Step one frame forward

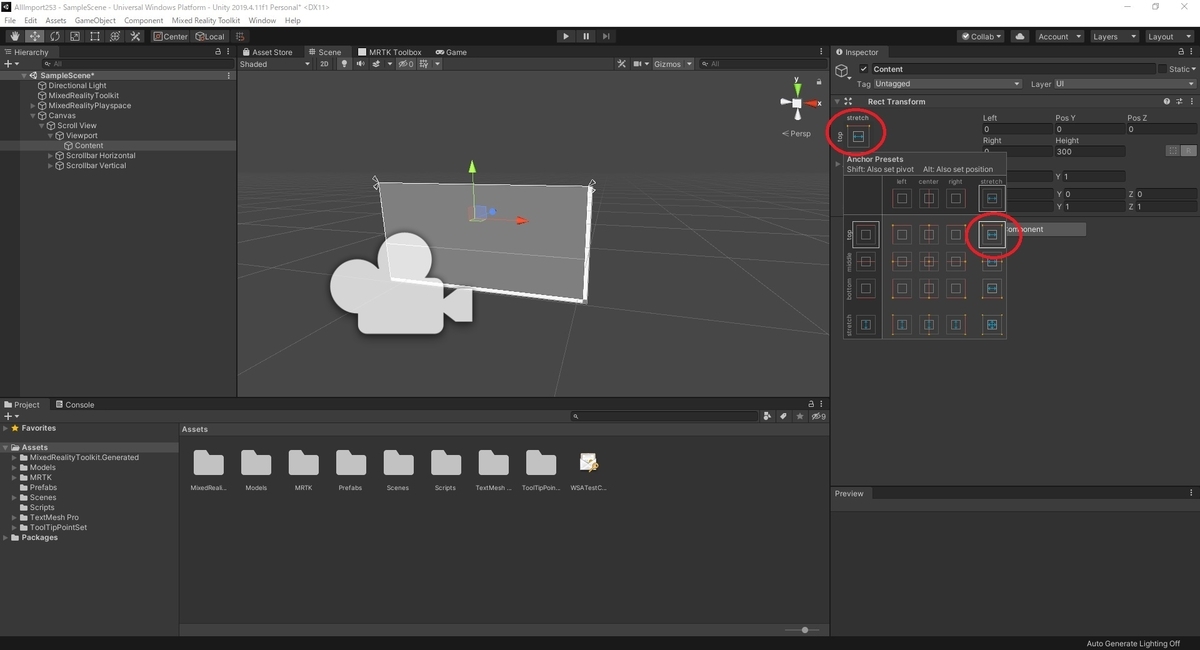coord(606,36)
